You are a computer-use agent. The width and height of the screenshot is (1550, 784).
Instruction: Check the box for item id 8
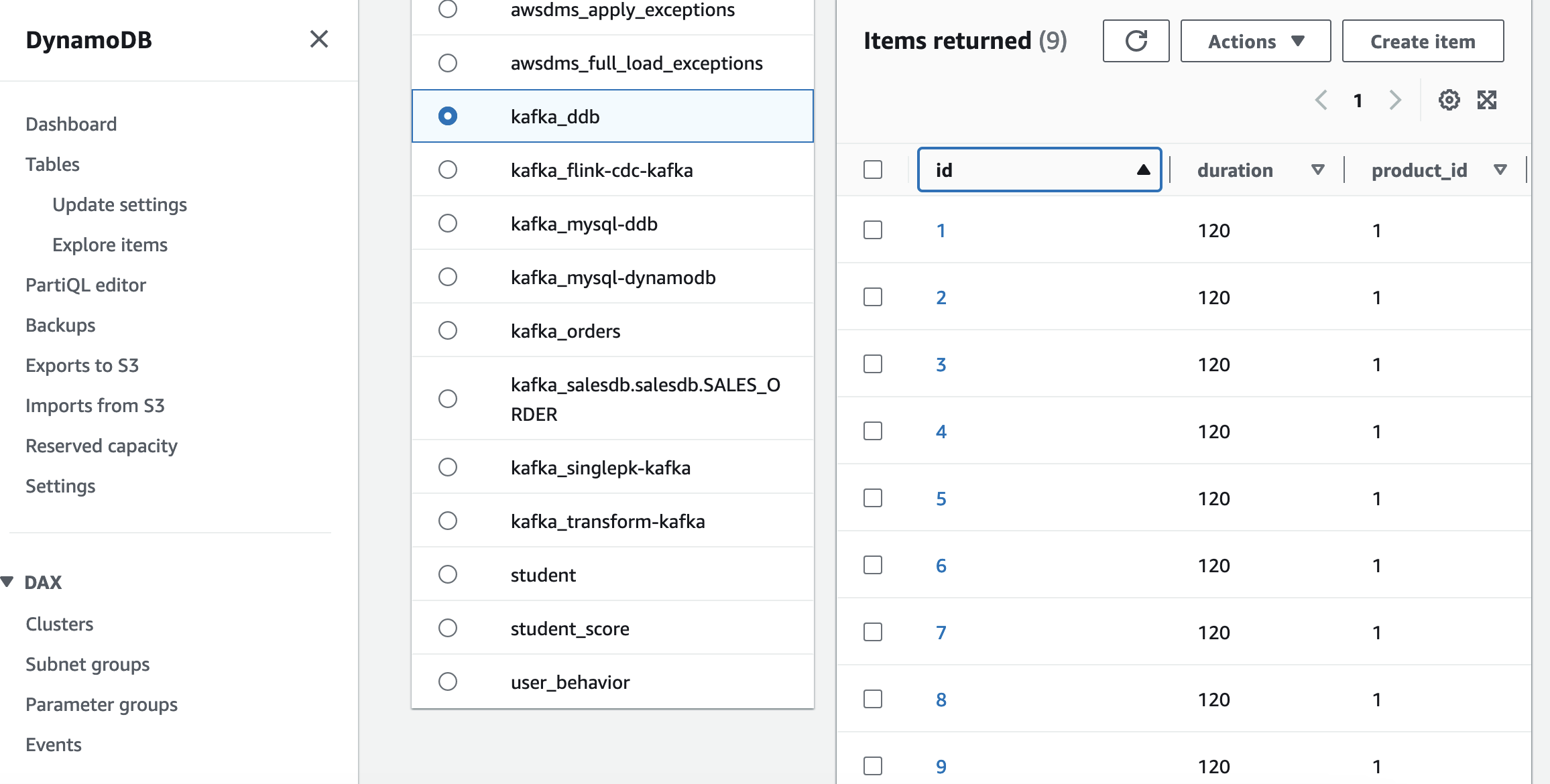[x=873, y=699]
